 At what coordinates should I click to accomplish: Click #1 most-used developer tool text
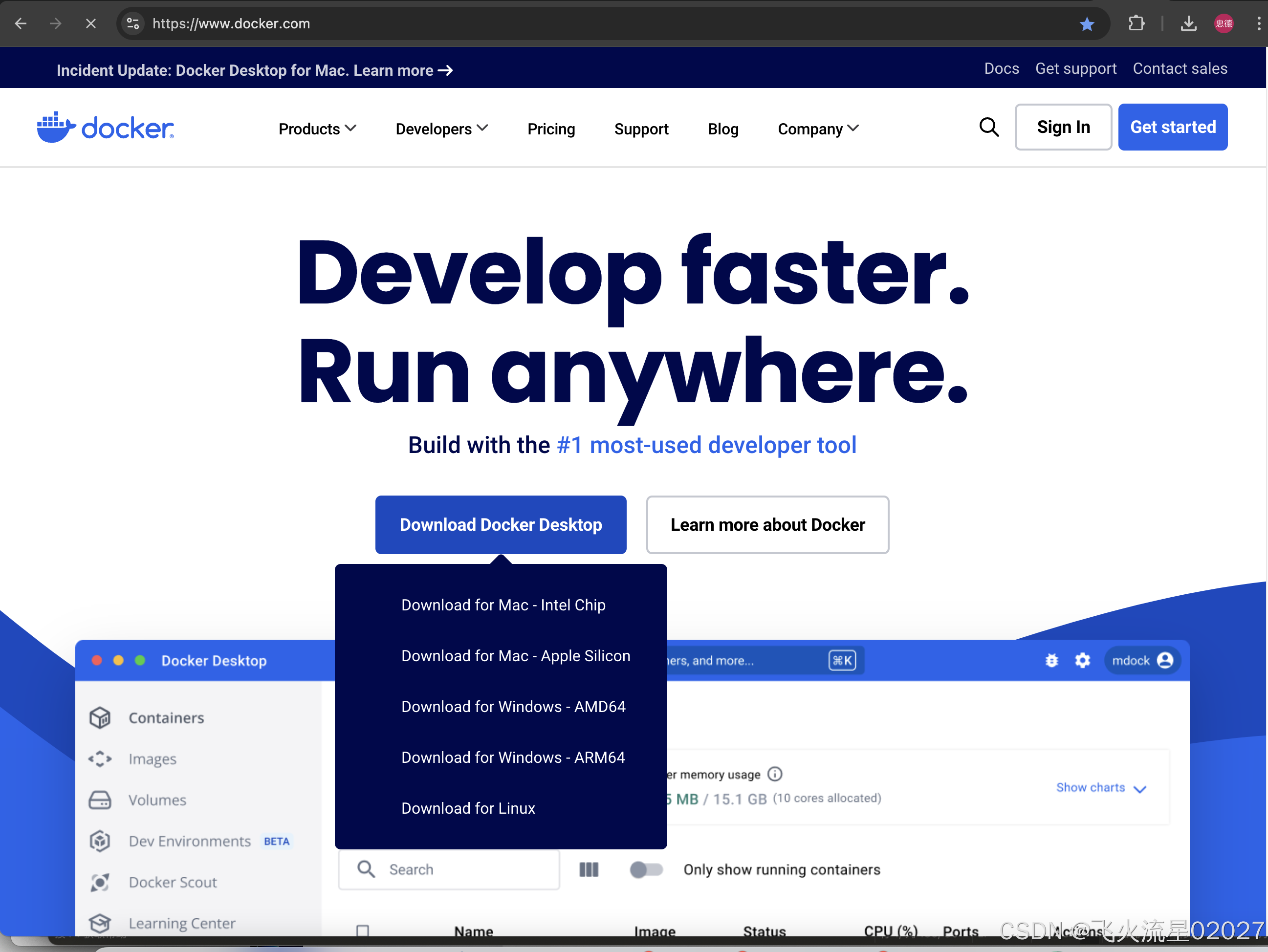click(x=706, y=445)
